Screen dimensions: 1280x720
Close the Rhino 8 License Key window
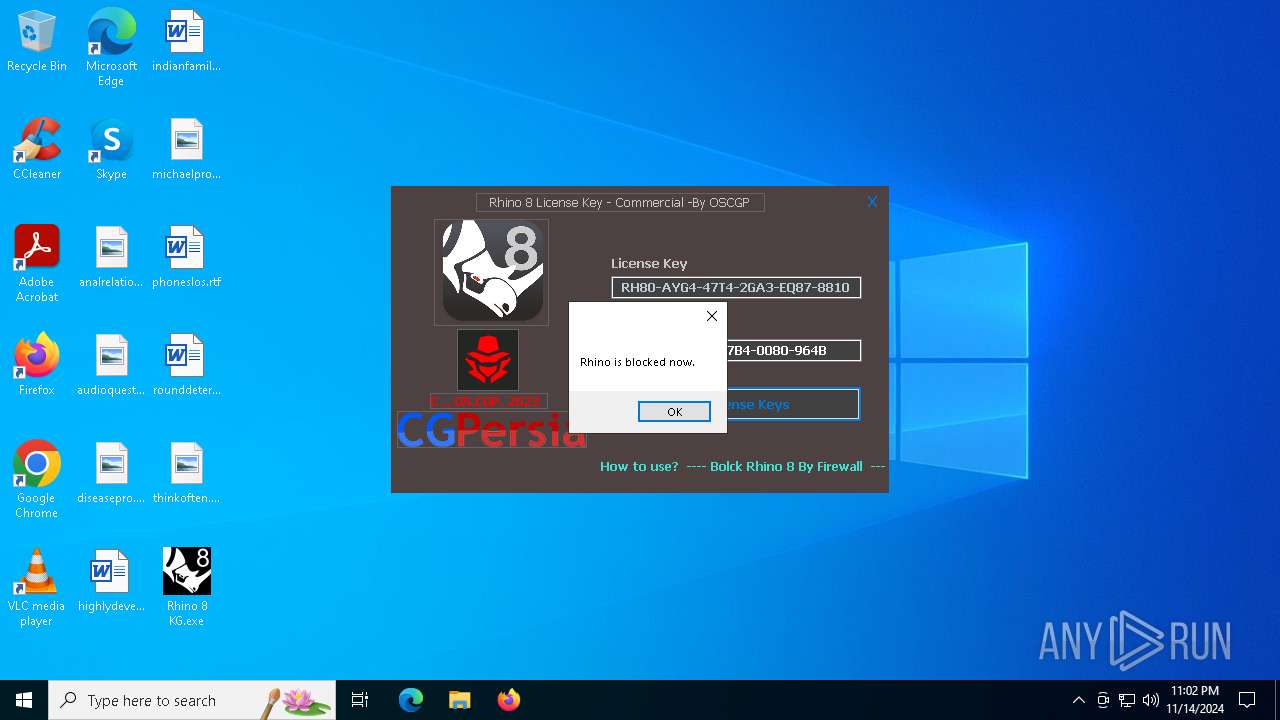click(872, 202)
